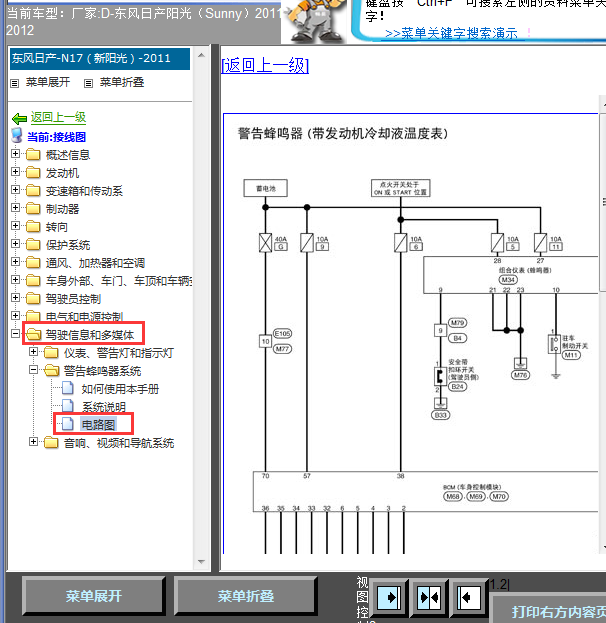Click the sidebar scrollbar down arrow
The height and width of the screenshot is (623, 606).
[201, 561]
